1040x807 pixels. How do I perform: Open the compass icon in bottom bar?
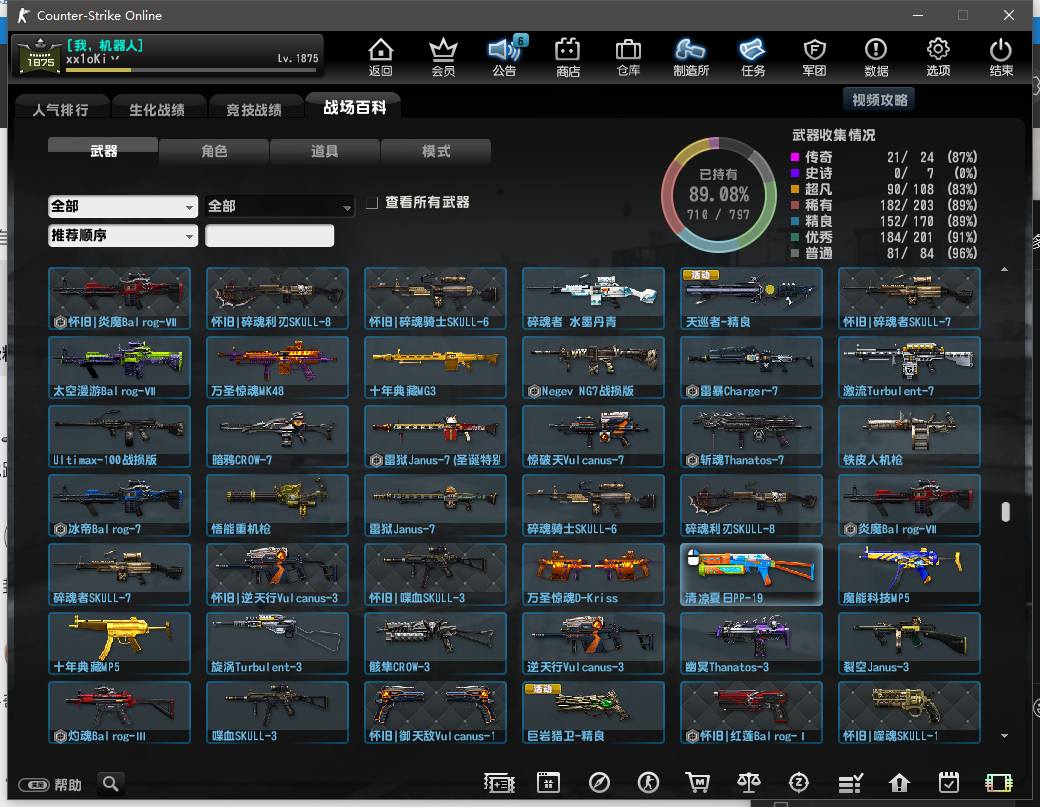click(599, 783)
